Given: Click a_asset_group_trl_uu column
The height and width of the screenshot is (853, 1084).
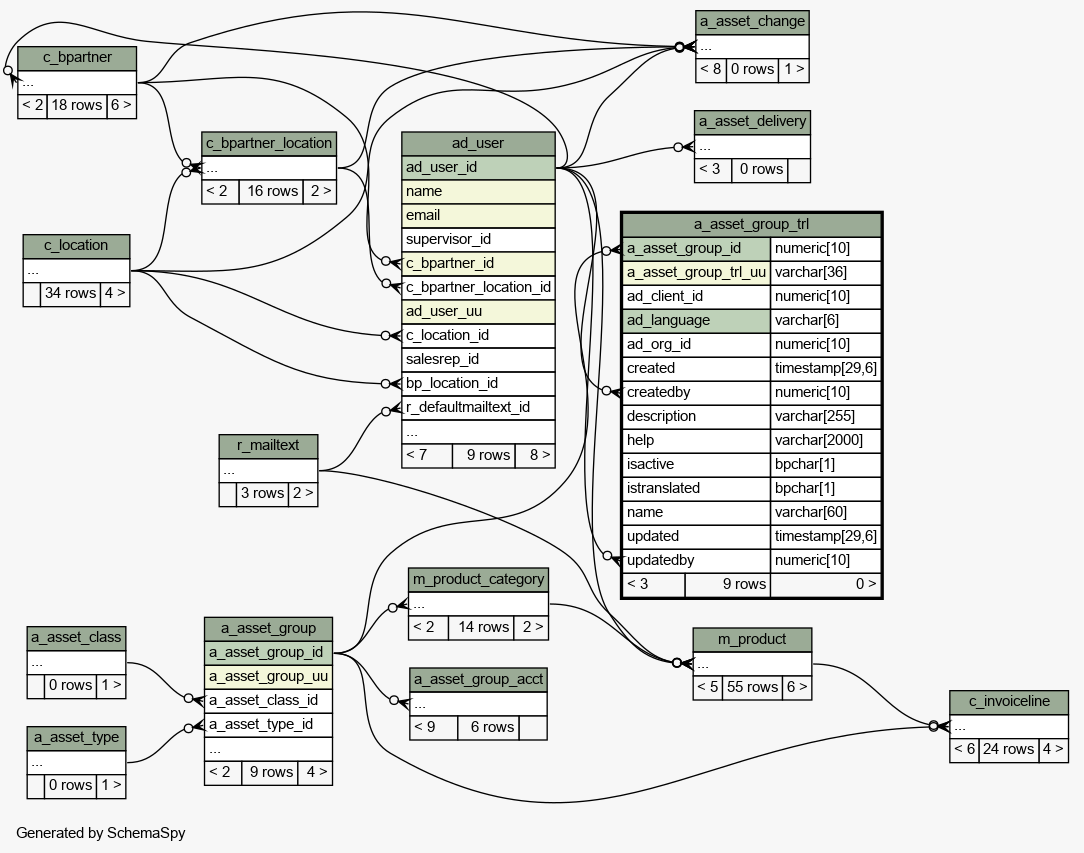Looking at the screenshot, I should [696, 273].
